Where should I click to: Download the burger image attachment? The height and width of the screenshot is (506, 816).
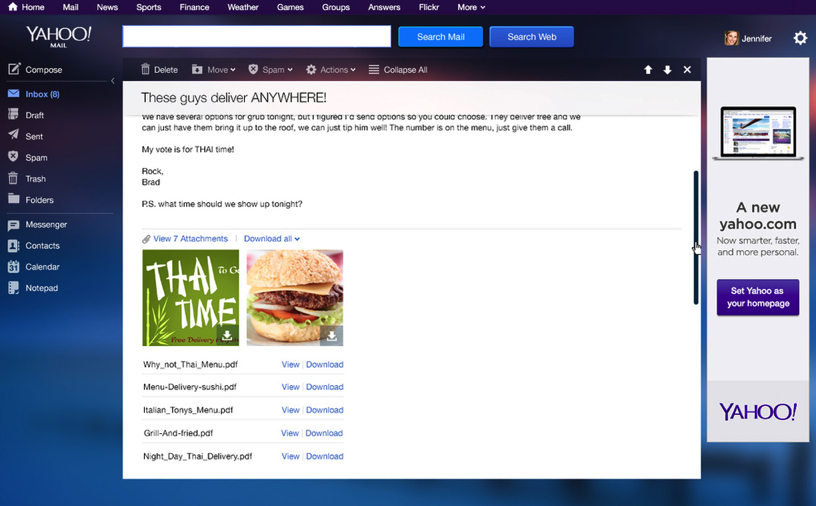pos(331,335)
